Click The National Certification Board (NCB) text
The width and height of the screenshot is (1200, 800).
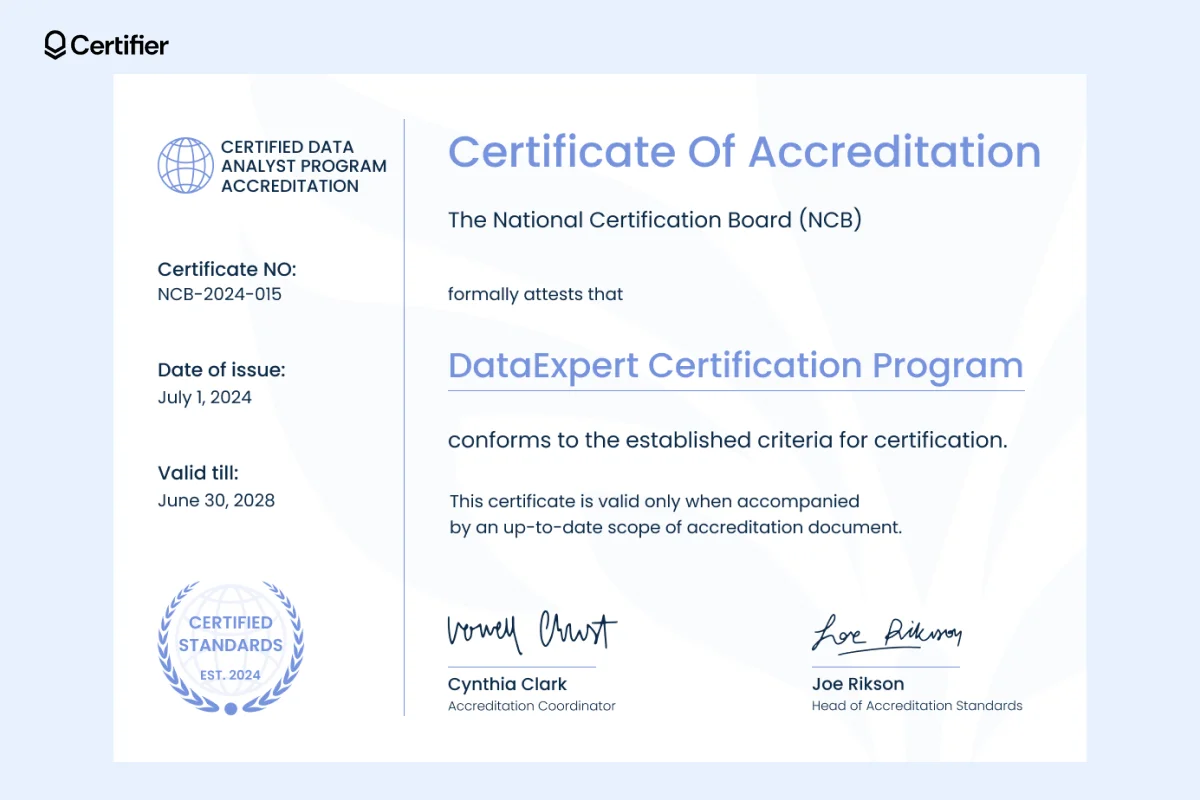[x=654, y=220]
